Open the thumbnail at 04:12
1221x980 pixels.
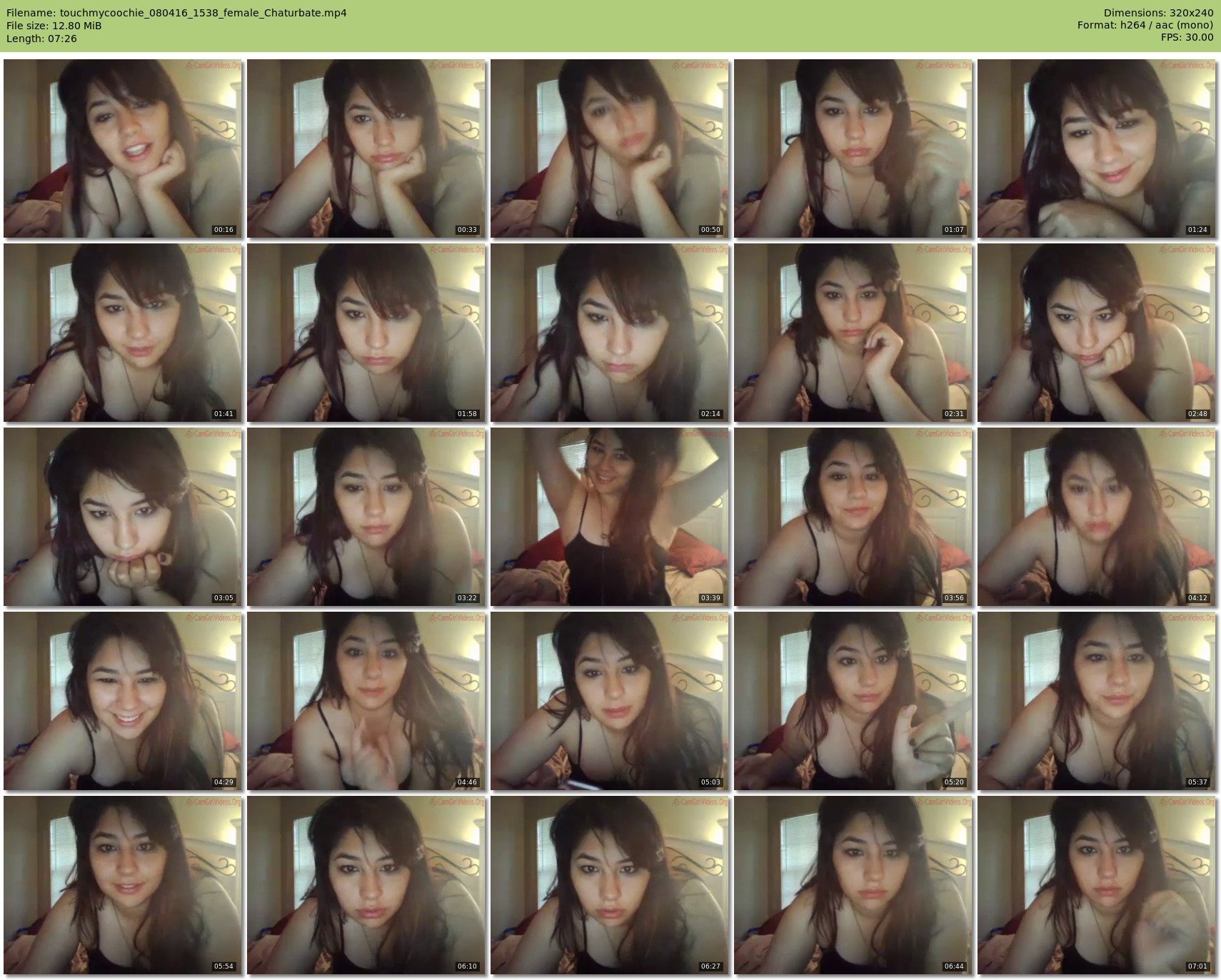pyautogui.click(x=1097, y=517)
